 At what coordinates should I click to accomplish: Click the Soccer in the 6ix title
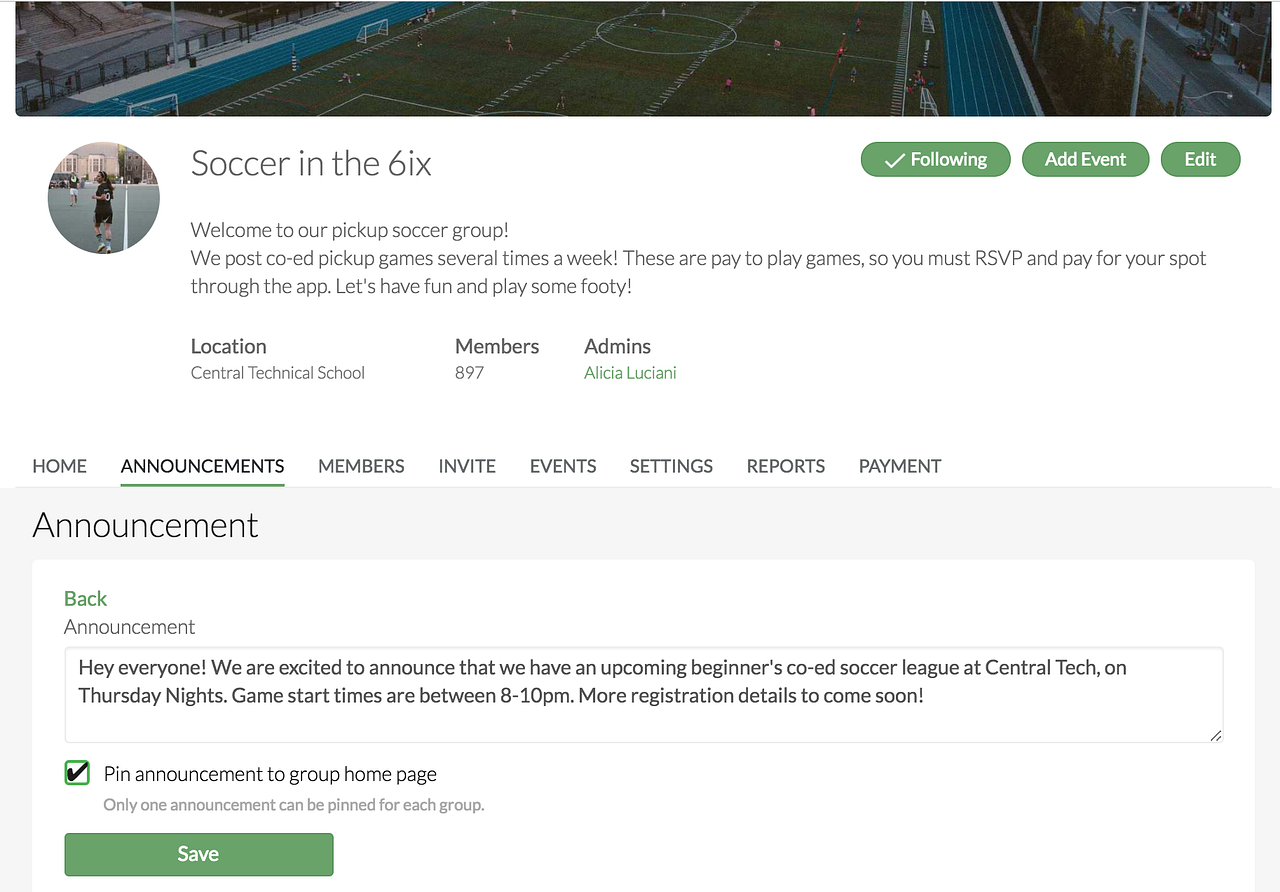click(x=311, y=163)
